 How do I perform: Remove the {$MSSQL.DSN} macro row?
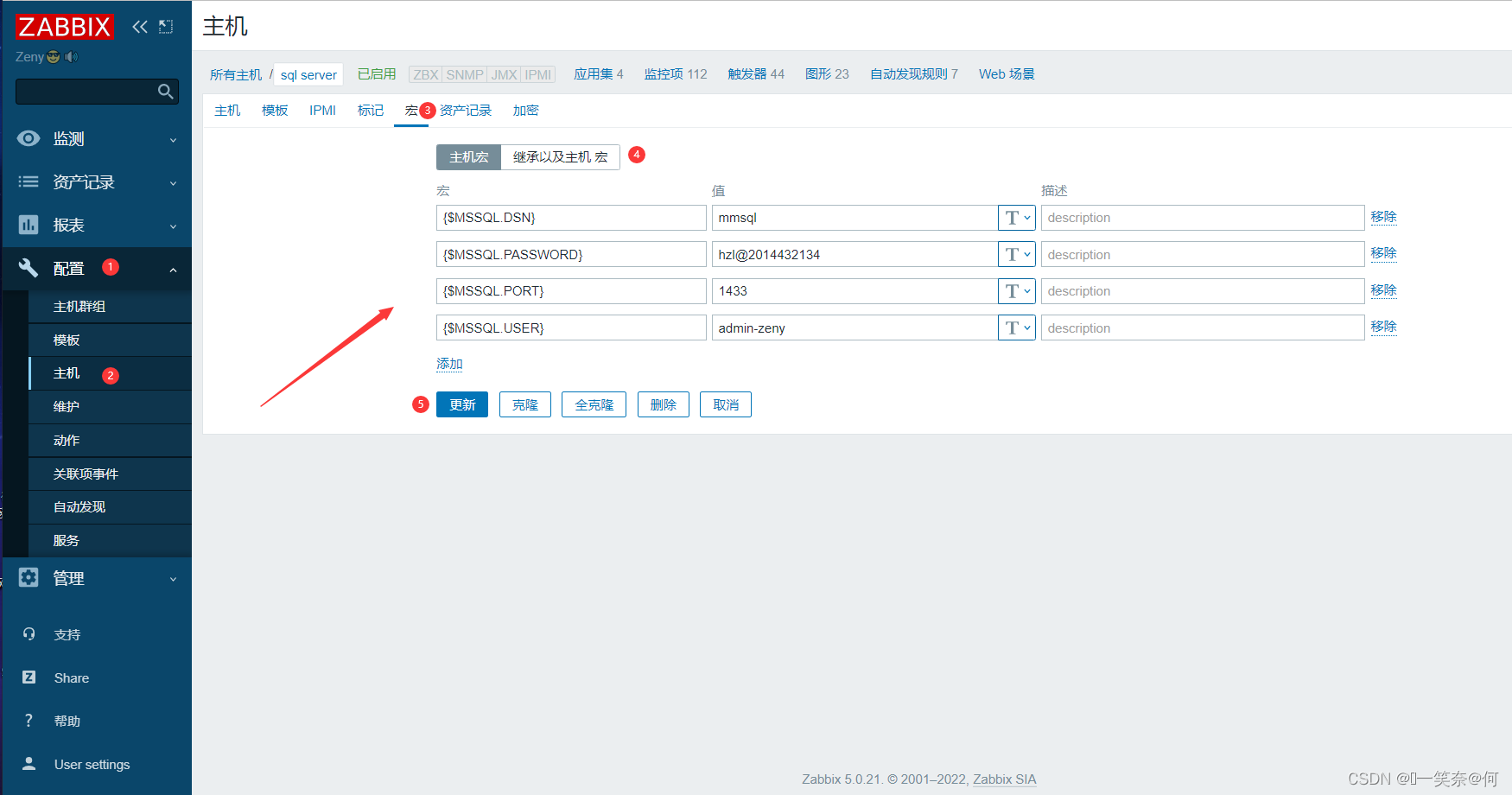[x=1383, y=217]
